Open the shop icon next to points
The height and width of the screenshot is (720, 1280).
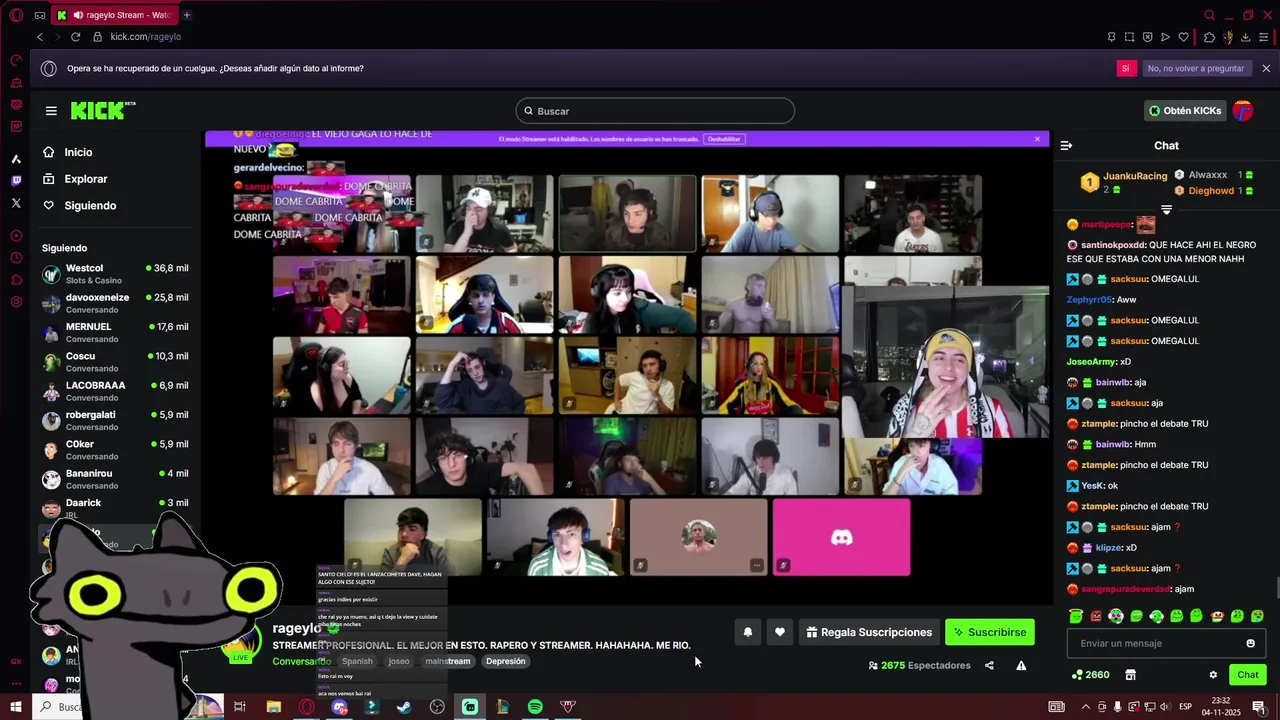coord(1130,675)
